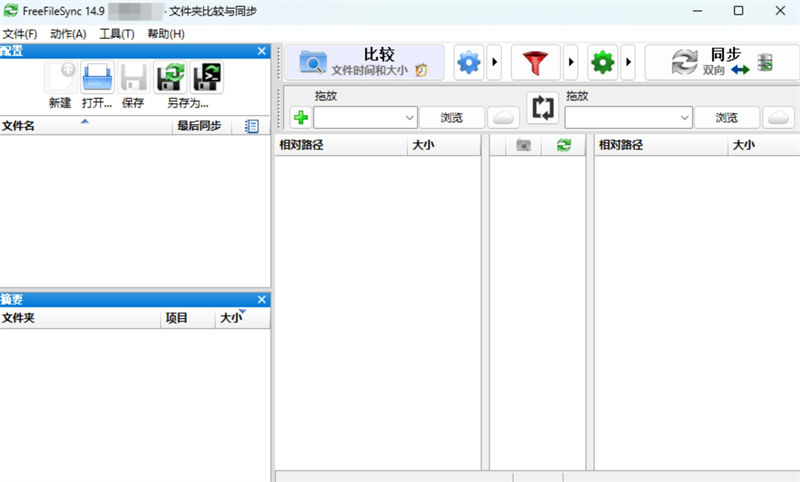
Task: Expand arrow next to sync settings gear
Action: [x=629, y=63]
